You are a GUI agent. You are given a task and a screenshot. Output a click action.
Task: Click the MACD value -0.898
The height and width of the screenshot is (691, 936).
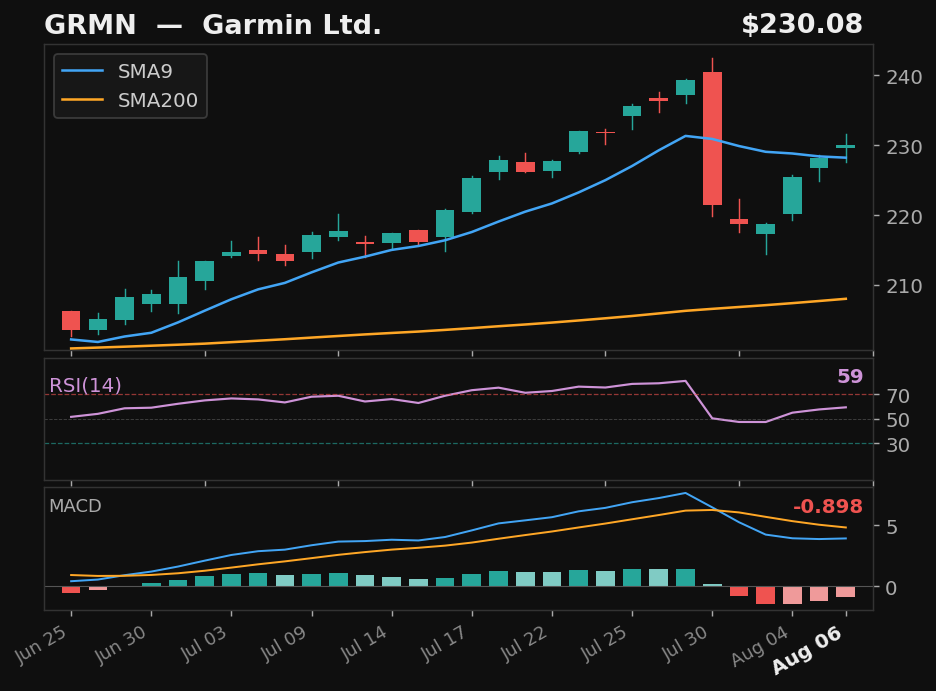tap(828, 507)
